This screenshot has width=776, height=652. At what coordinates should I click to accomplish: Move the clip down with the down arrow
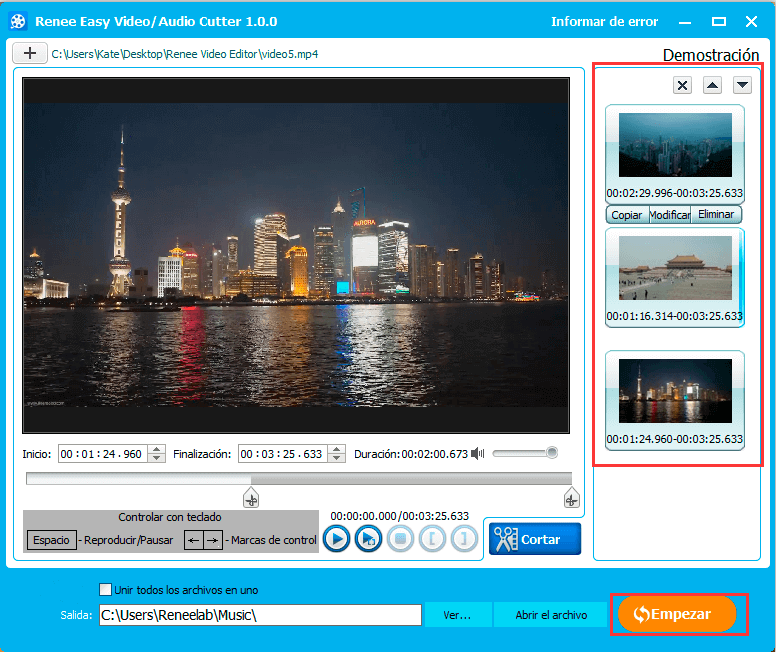tap(742, 85)
